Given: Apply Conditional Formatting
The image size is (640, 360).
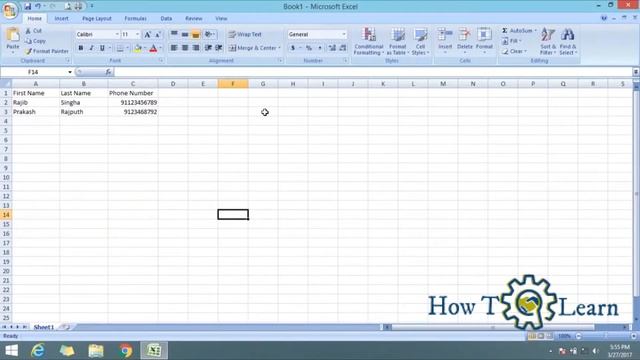Looking at the screenshot, I should click(x=369, y=42).
